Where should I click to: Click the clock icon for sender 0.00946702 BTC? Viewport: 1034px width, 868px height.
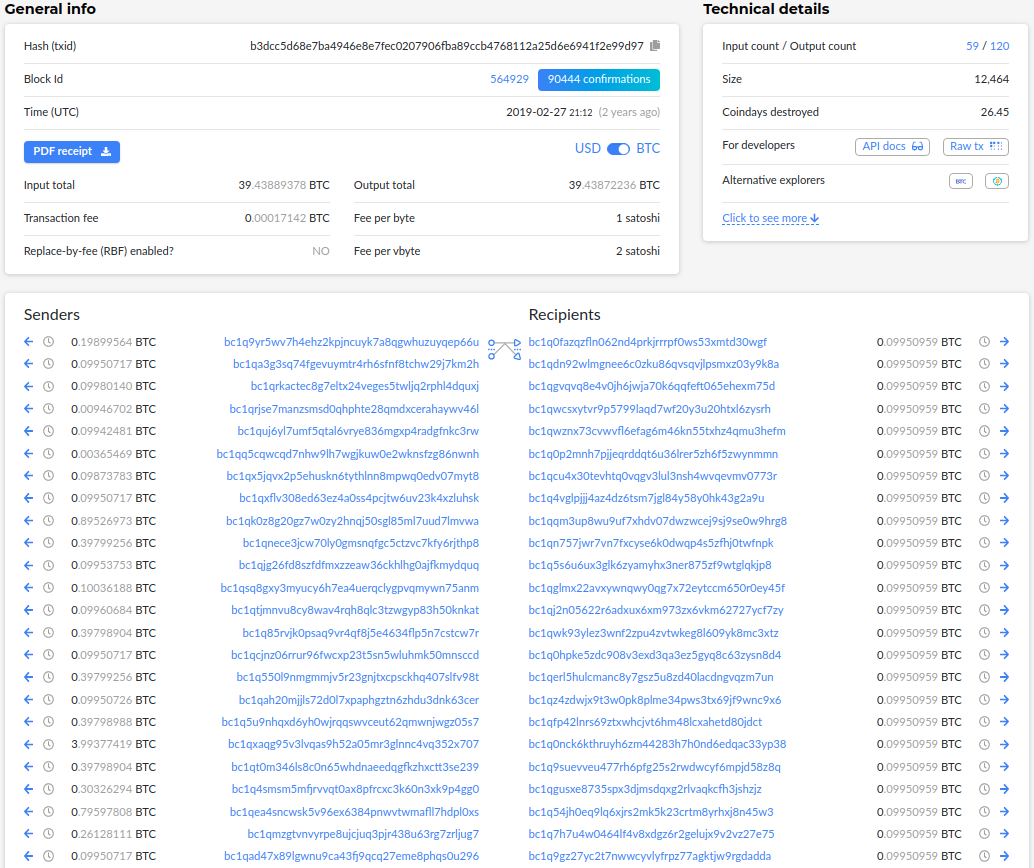48,409
